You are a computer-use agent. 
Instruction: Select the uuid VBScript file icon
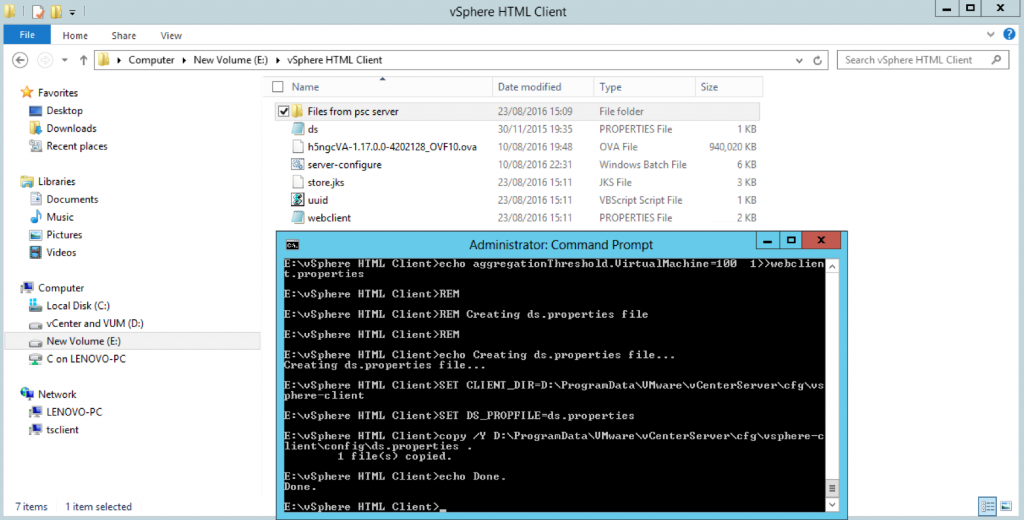[298, 200]
